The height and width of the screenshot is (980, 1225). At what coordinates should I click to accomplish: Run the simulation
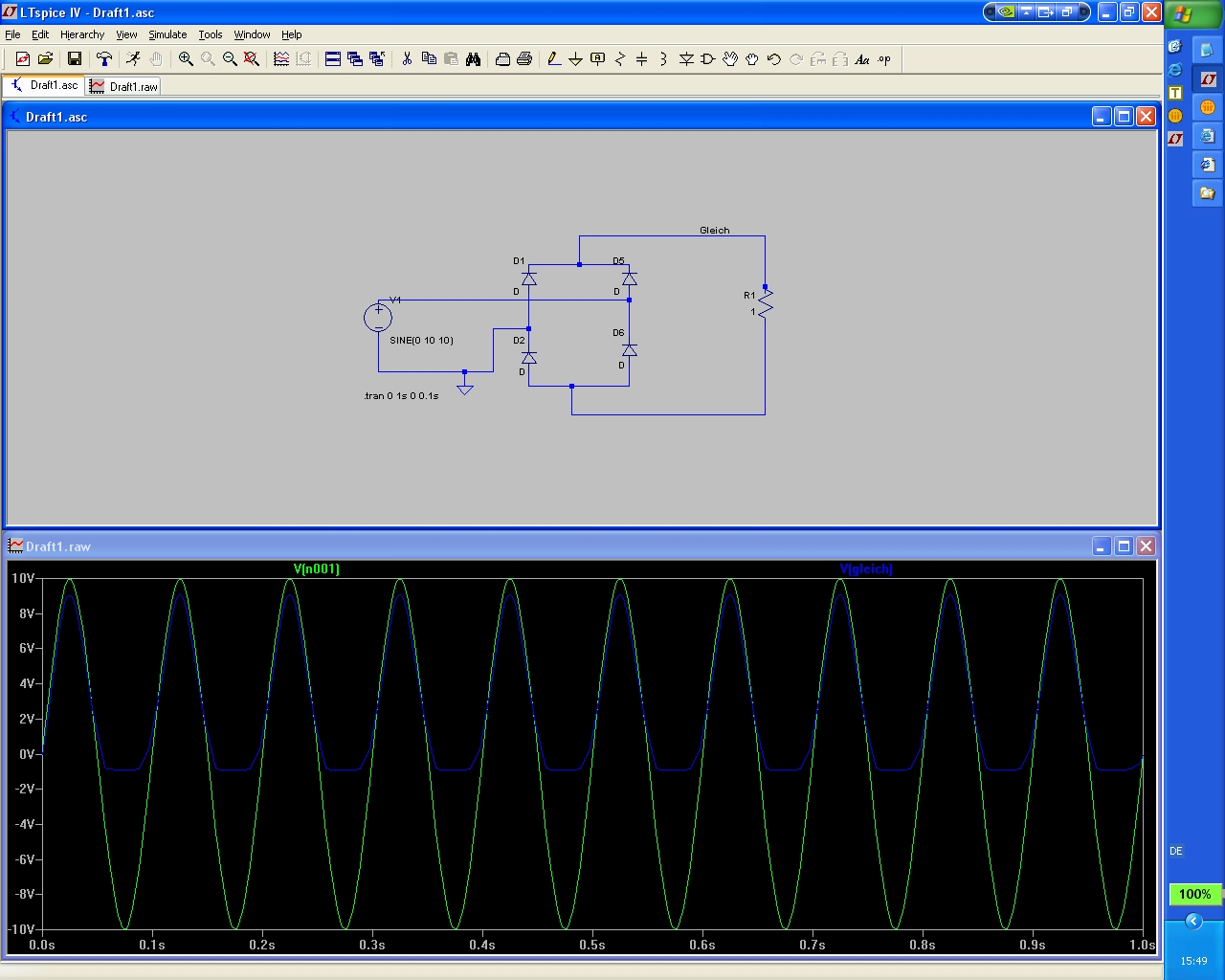click(133, 59)
